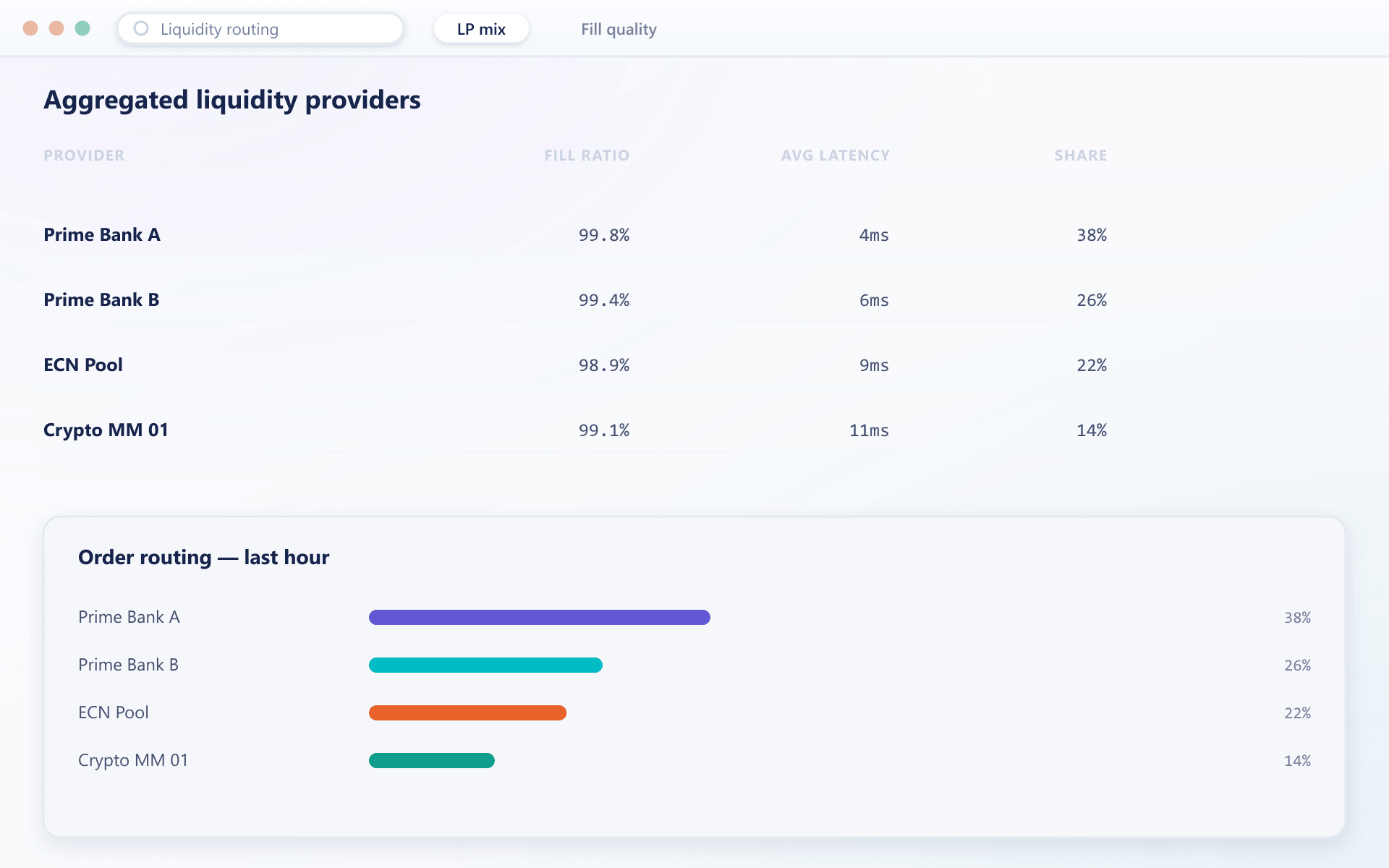Viewport: 1389px width, 868px height.
Task: Click the 22% value beside the routing bars
Action: tap(1297, 713)
